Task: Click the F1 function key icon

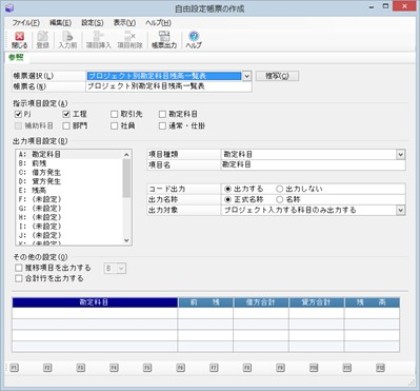Action: 14,367
